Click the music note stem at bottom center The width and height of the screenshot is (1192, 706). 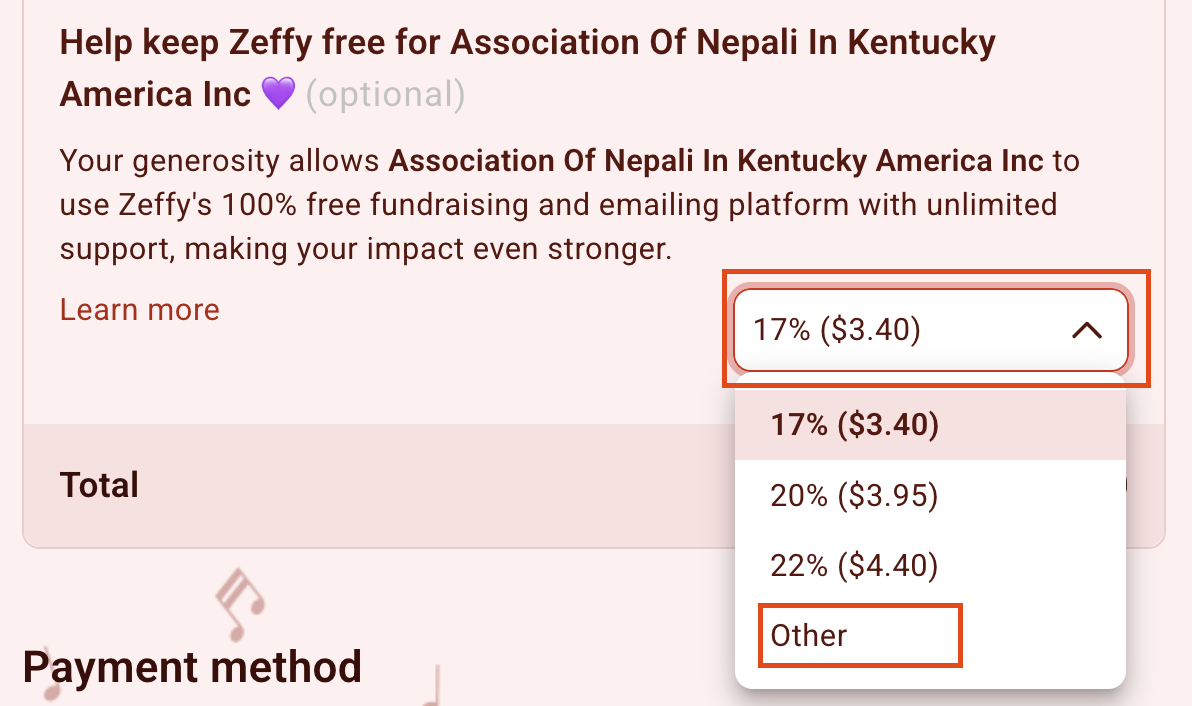[x=432, y=686]
